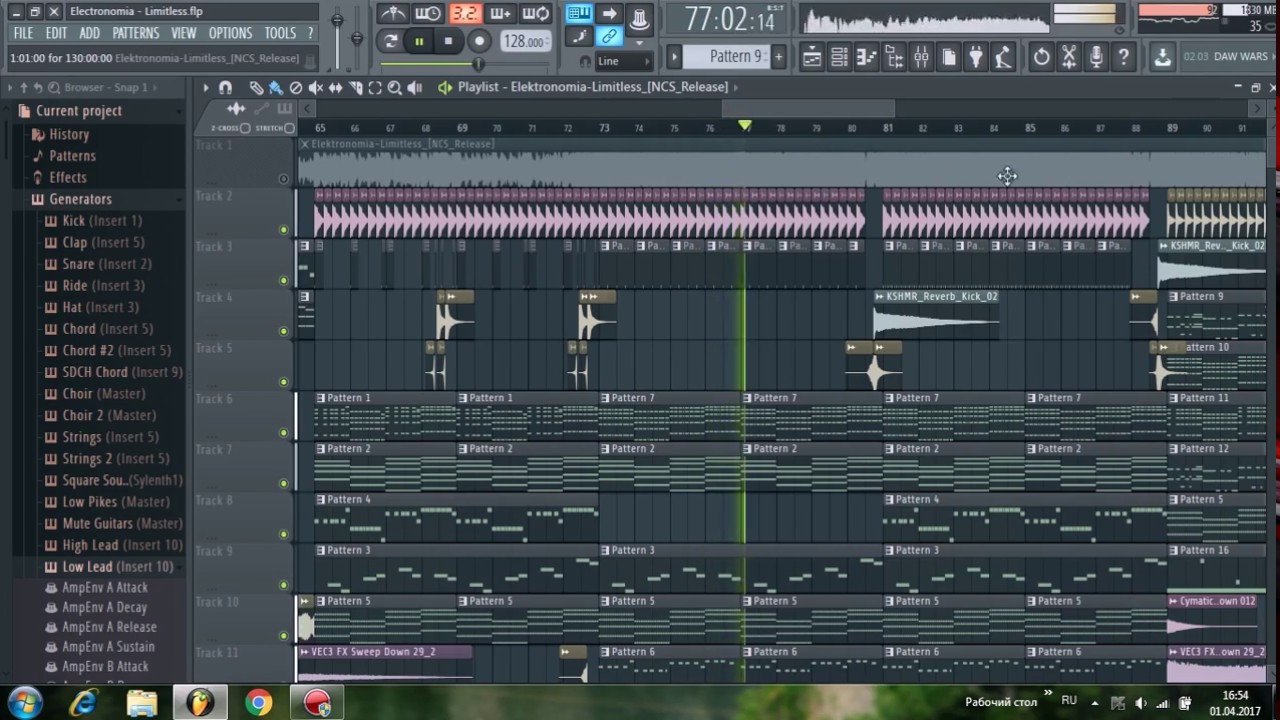Select the Zoom tool in Playlist toolbar
Image resolution: width=1280 pixels, height=720 pixels.
point(394,88)
